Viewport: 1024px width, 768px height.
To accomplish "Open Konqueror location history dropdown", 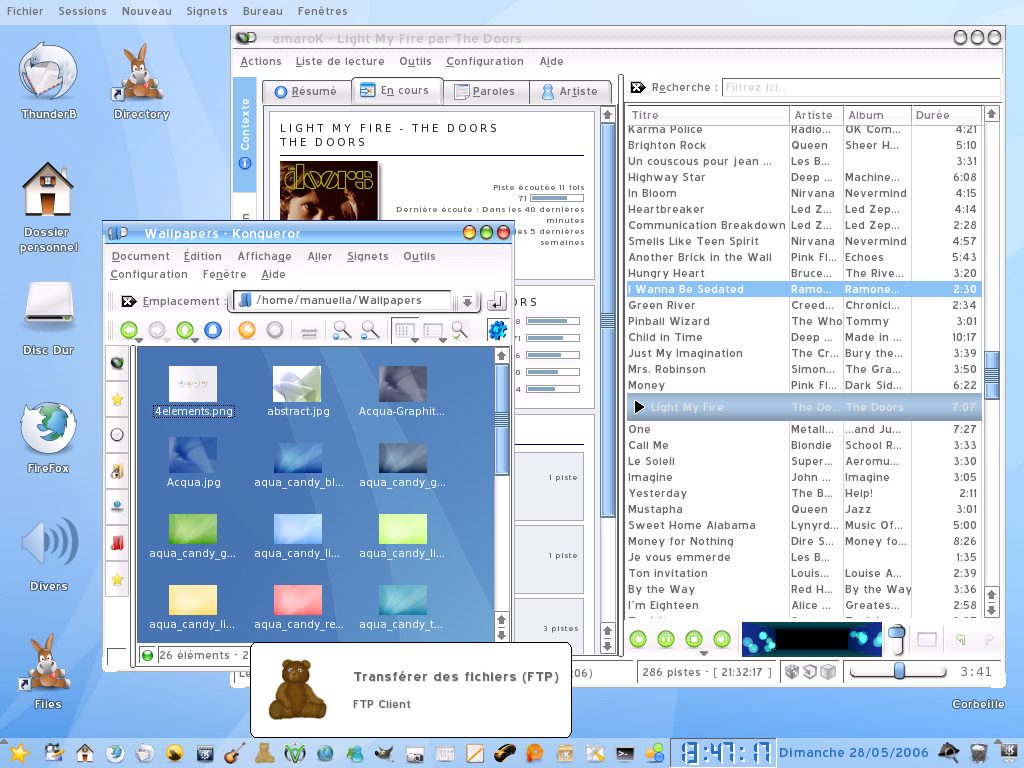I will (x=468, y=301).
